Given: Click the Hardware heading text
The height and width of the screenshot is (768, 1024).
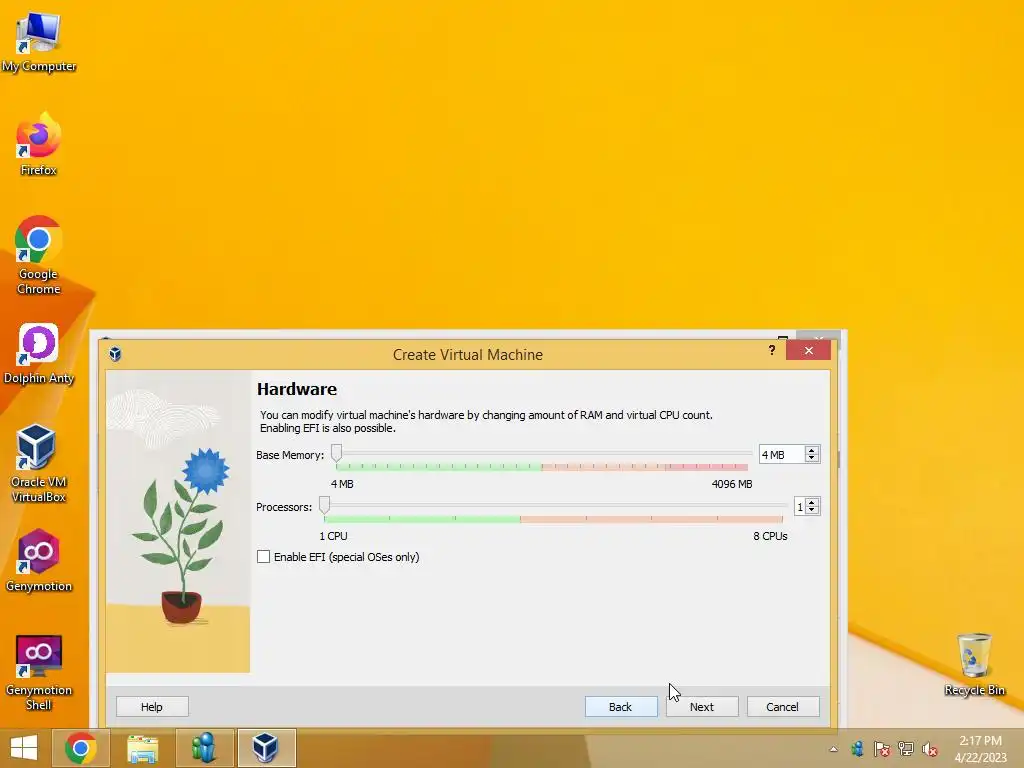Looking at the screenshot, I should tap(296, 389).
